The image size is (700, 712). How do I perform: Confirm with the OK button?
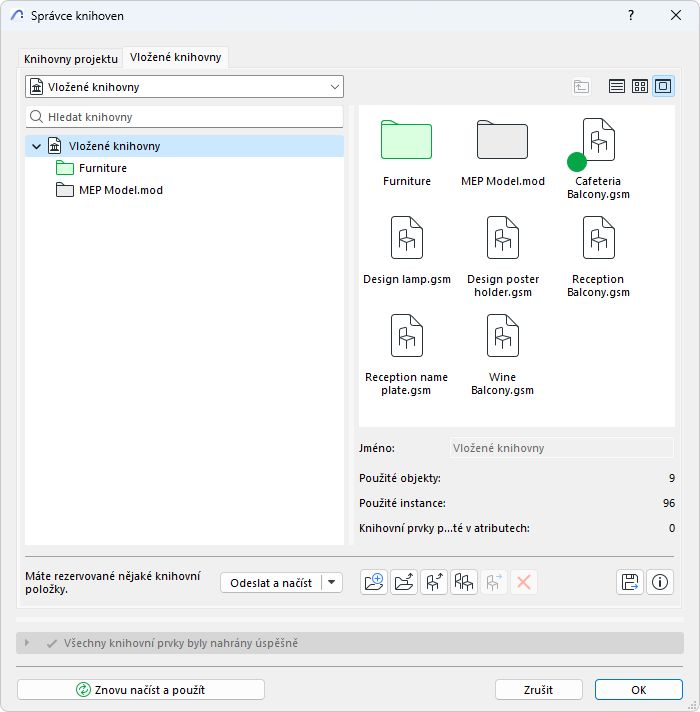[639, 690]
